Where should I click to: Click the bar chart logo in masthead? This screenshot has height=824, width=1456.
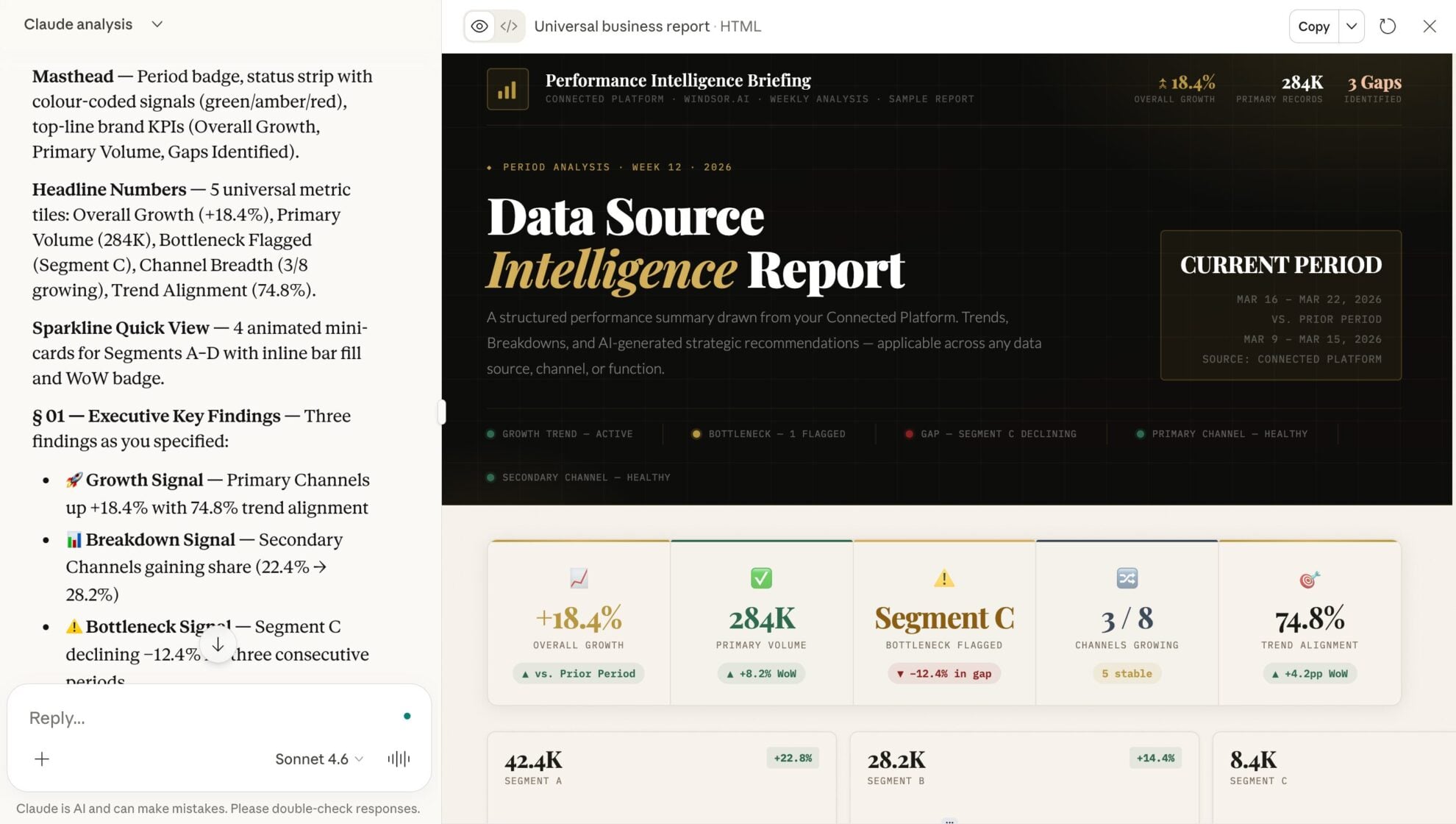coord(507,89)
